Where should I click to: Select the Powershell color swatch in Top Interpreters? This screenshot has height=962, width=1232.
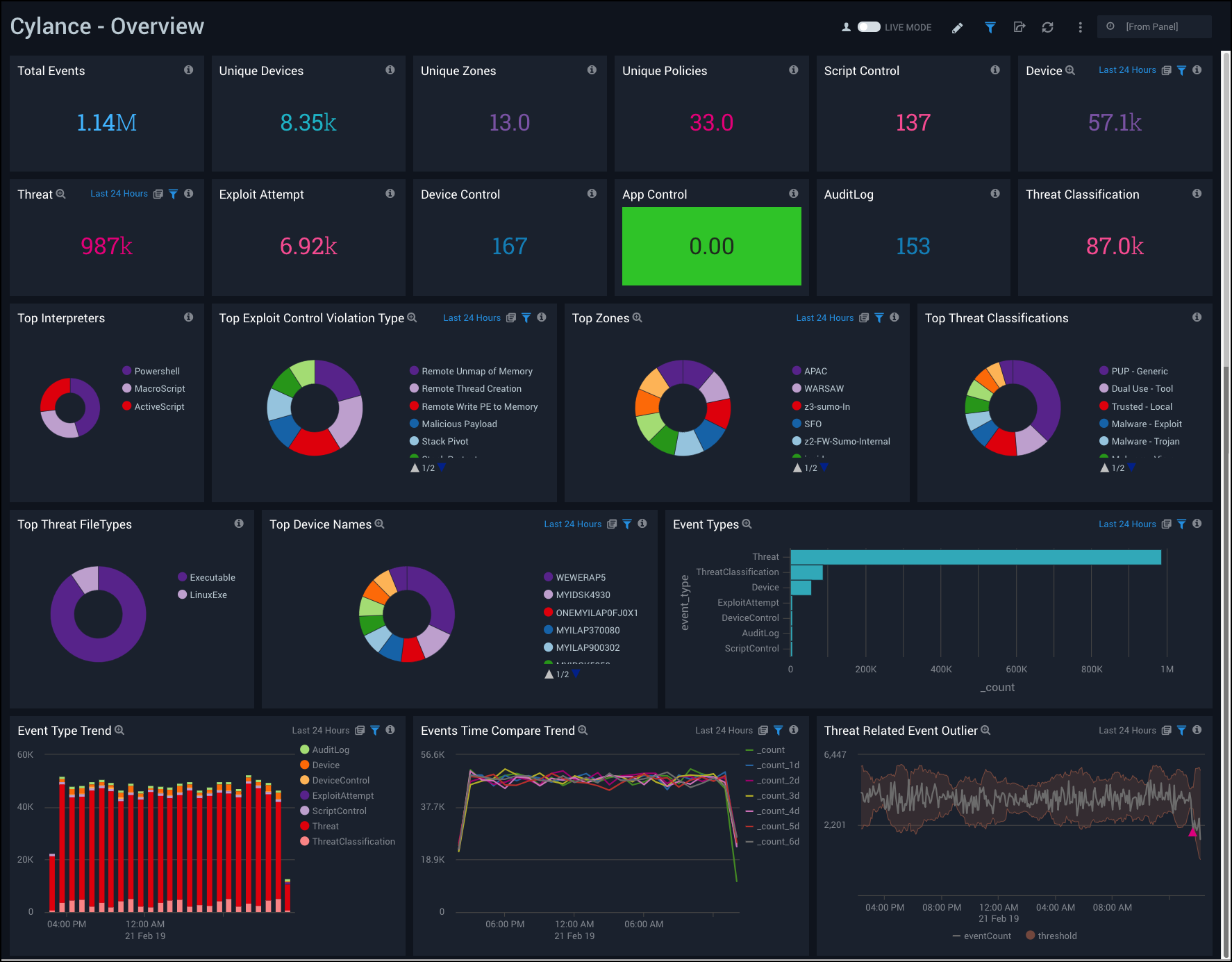(126, 370)
